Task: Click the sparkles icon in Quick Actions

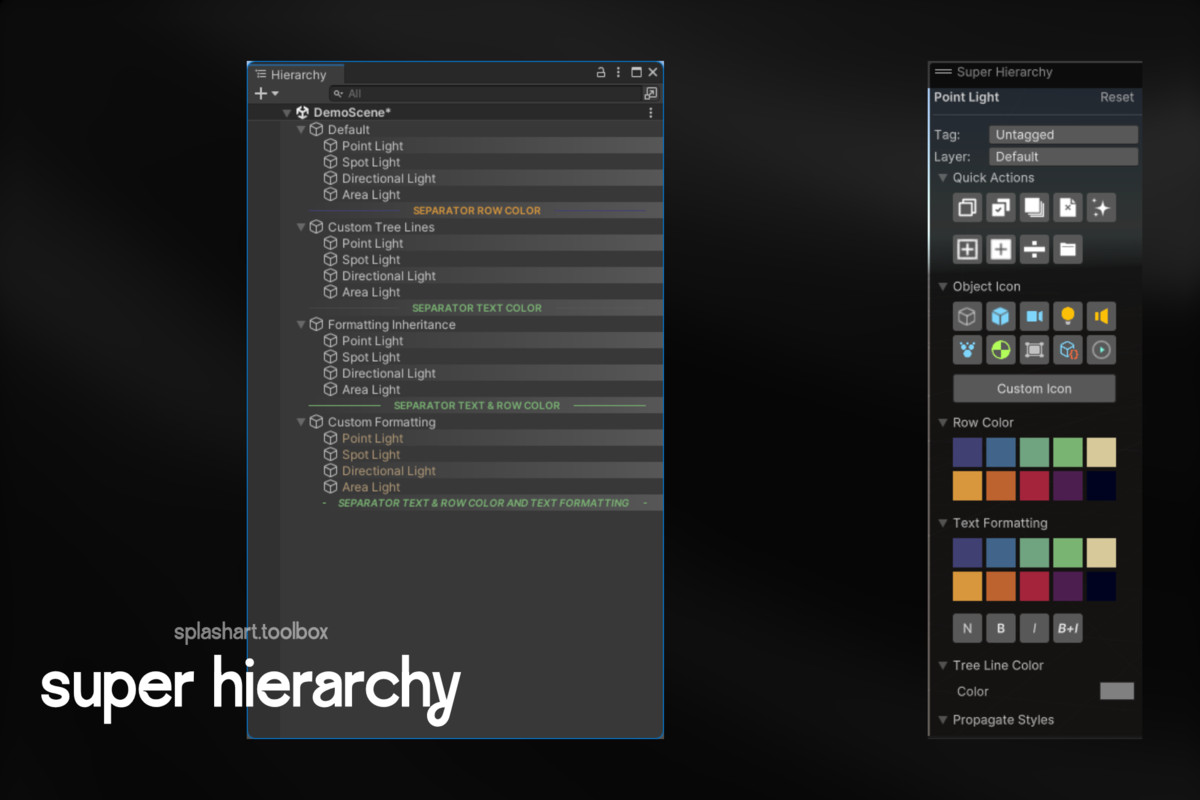Action: point(1101,208)
